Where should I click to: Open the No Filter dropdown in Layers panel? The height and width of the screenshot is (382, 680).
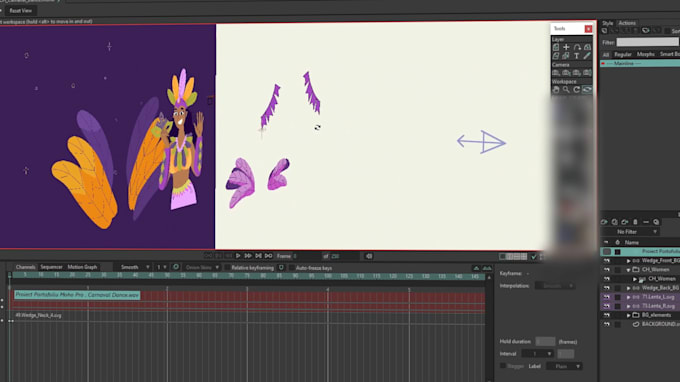(631, 232)
